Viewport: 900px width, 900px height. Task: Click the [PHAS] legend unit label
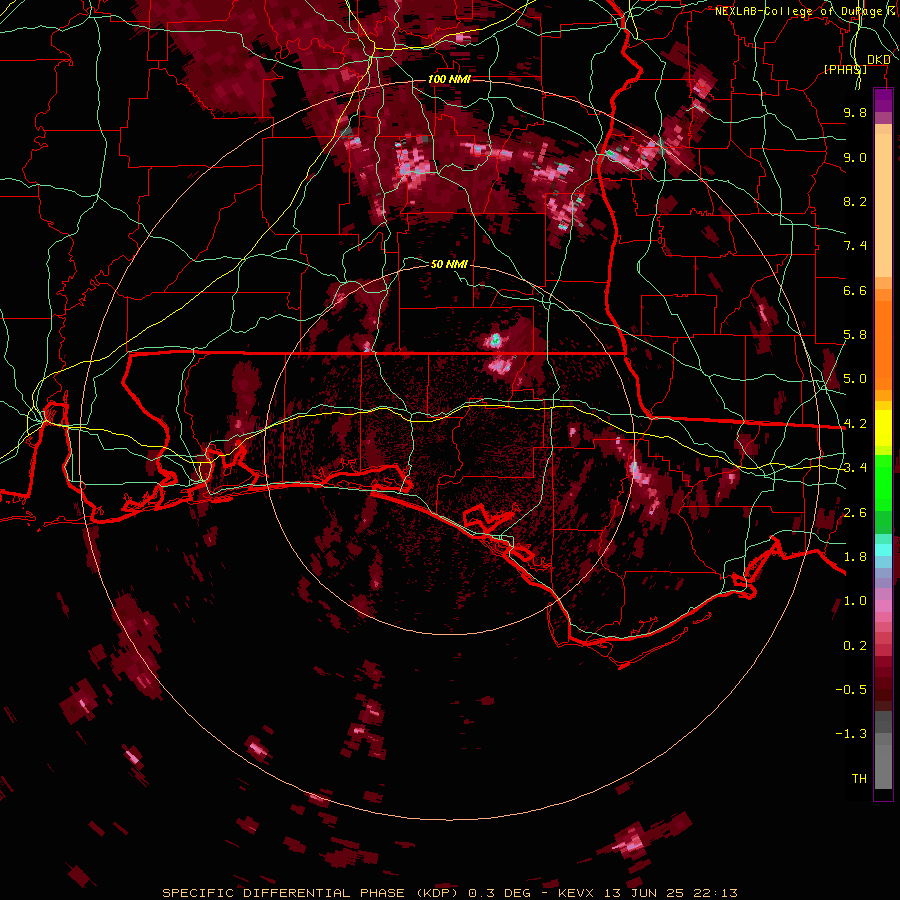[x=845, y=69]
